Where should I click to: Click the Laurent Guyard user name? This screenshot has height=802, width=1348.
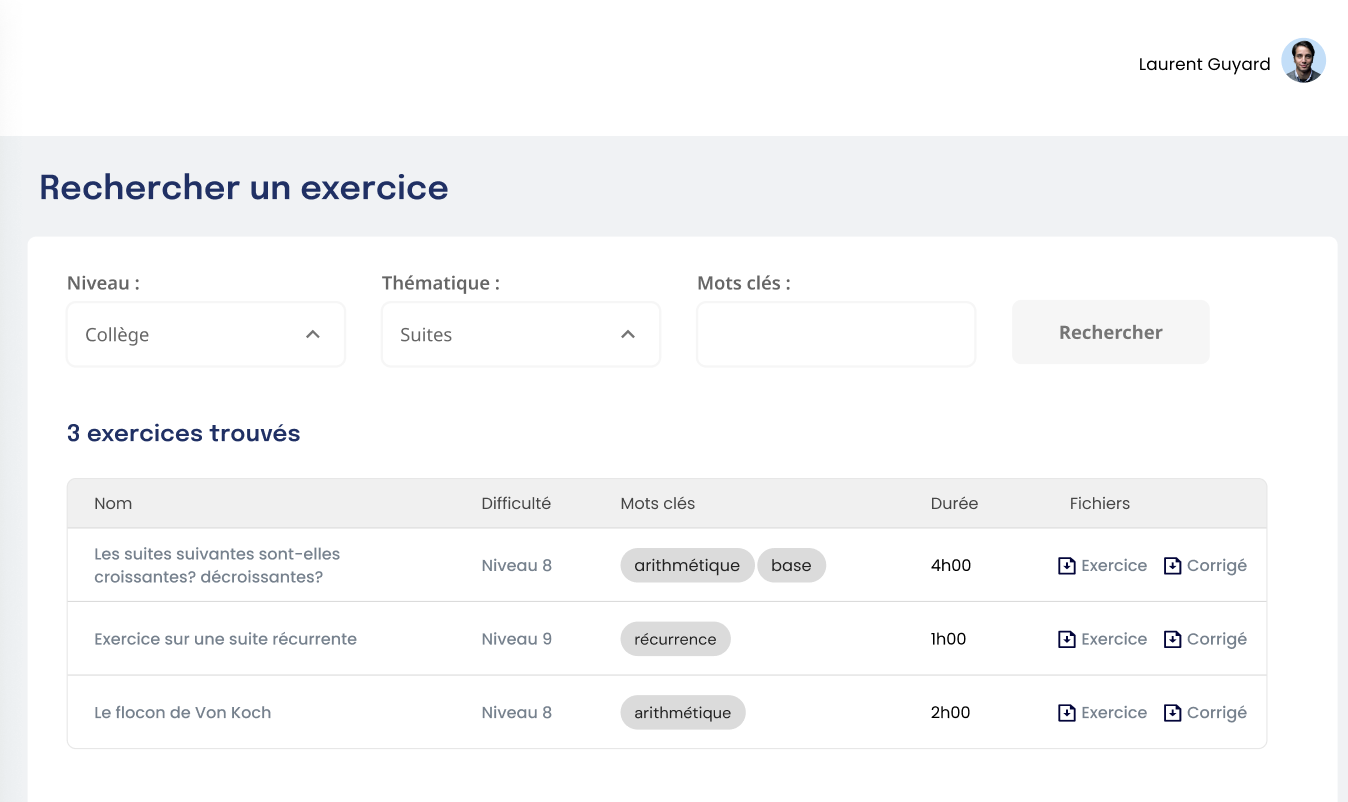[x=1204, y=64]
